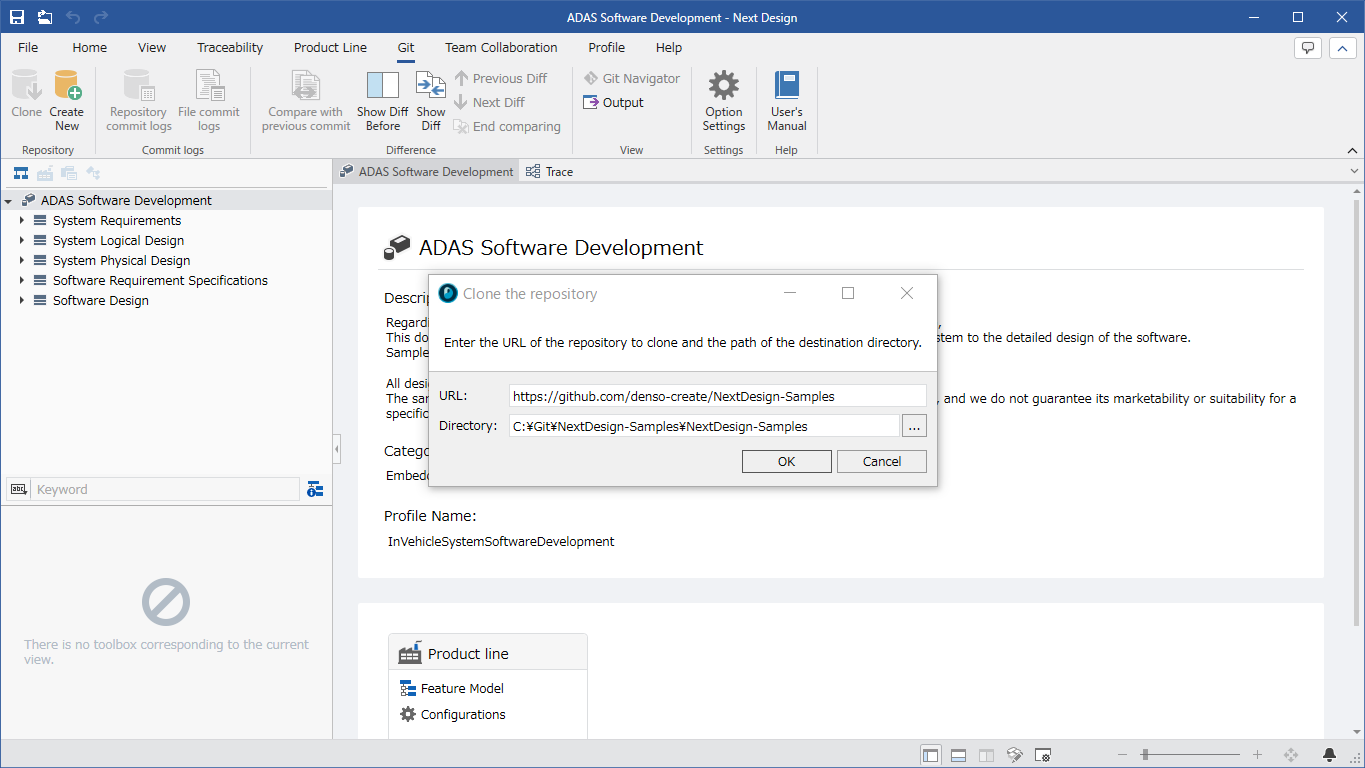Click the window settings status icon
Viewport: 1365px width, 768px height.
point(1042,755)
